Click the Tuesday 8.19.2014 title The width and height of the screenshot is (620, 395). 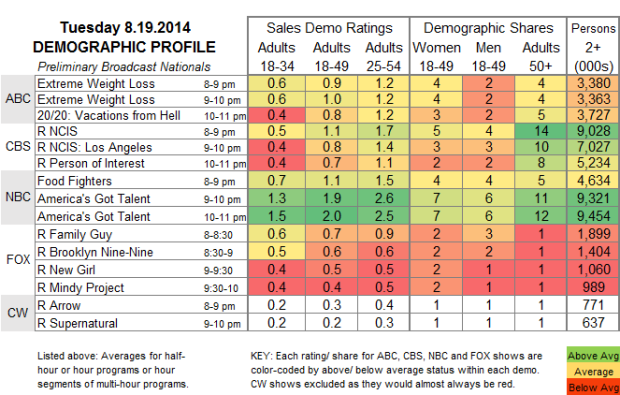(x=125, y=28)
